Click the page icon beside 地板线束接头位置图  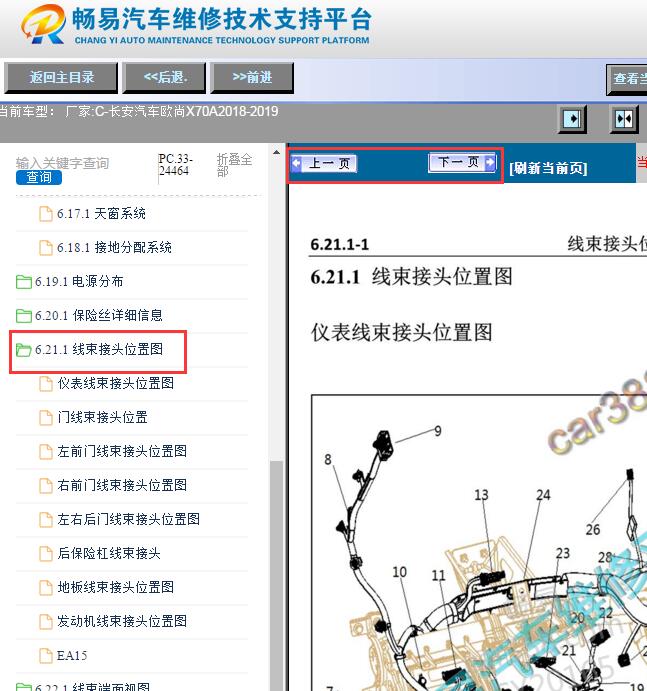[46, 587]
